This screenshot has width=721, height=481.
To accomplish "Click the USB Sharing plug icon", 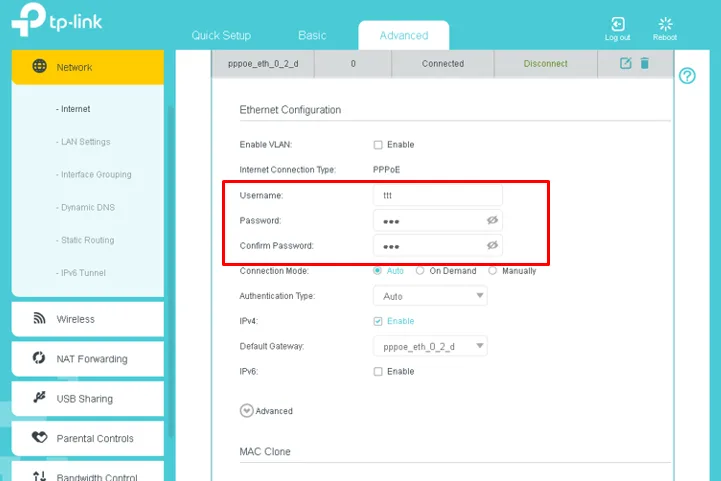I will (40, 397).
